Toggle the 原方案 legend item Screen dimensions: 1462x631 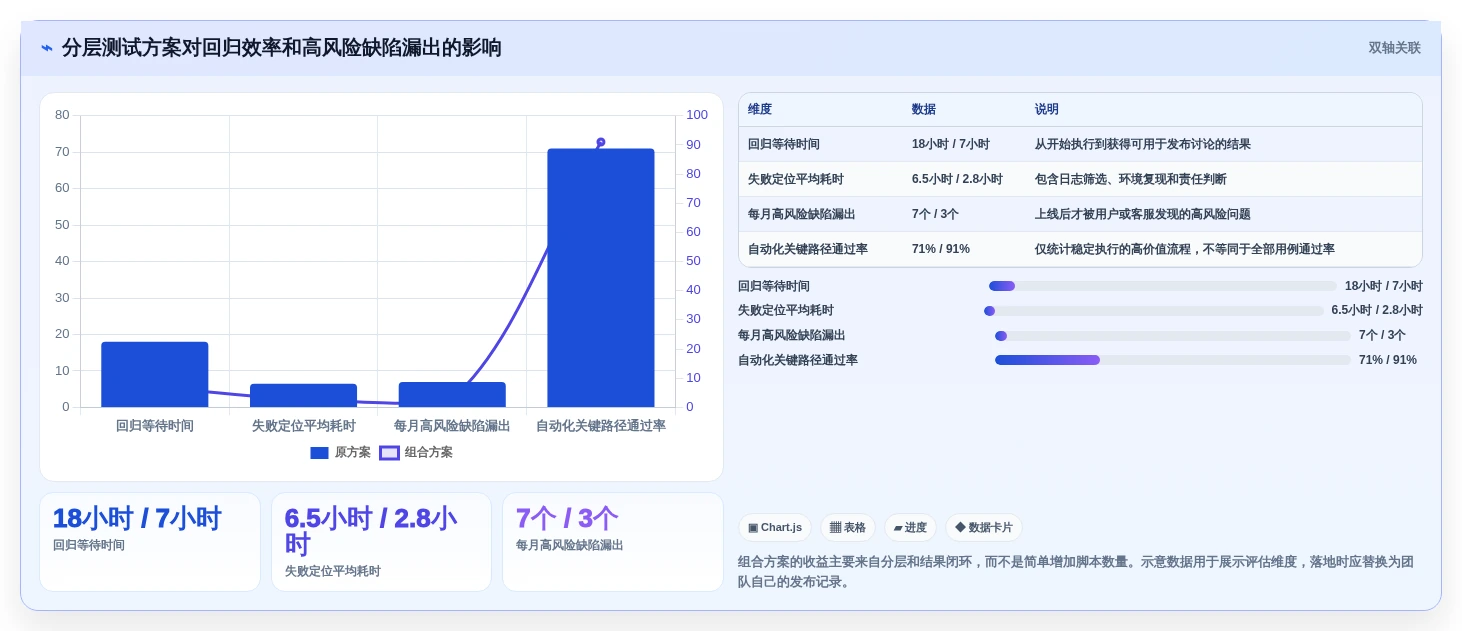click(340, 453)
